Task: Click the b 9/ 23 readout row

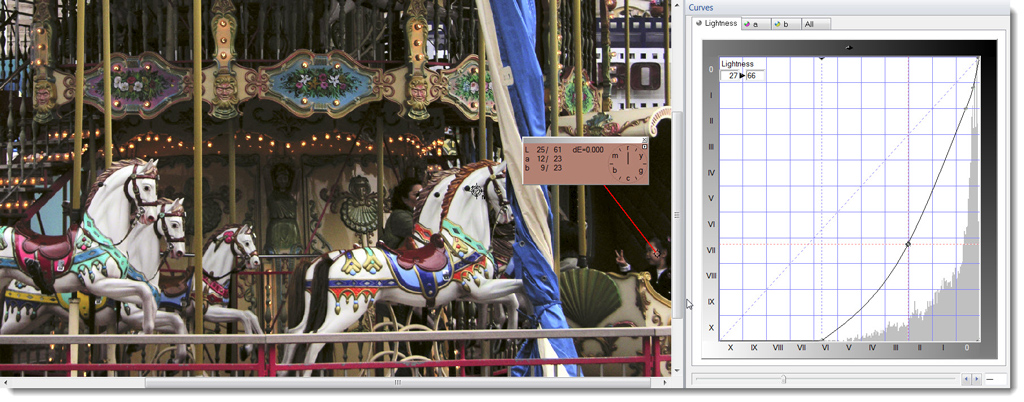Action: [543, 166]
